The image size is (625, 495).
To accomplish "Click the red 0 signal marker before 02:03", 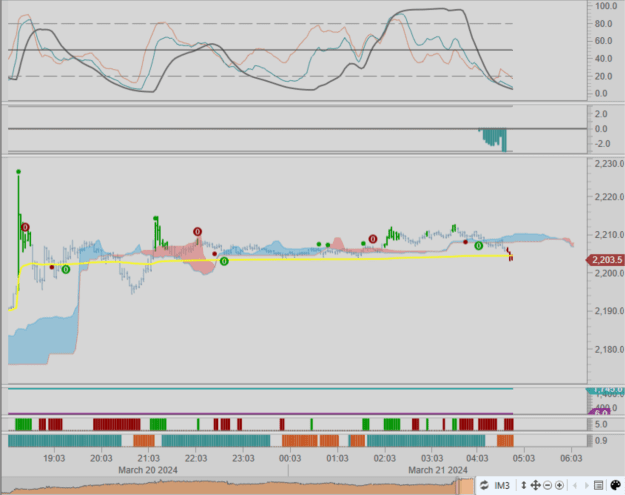I will click(x=373, y=239).
